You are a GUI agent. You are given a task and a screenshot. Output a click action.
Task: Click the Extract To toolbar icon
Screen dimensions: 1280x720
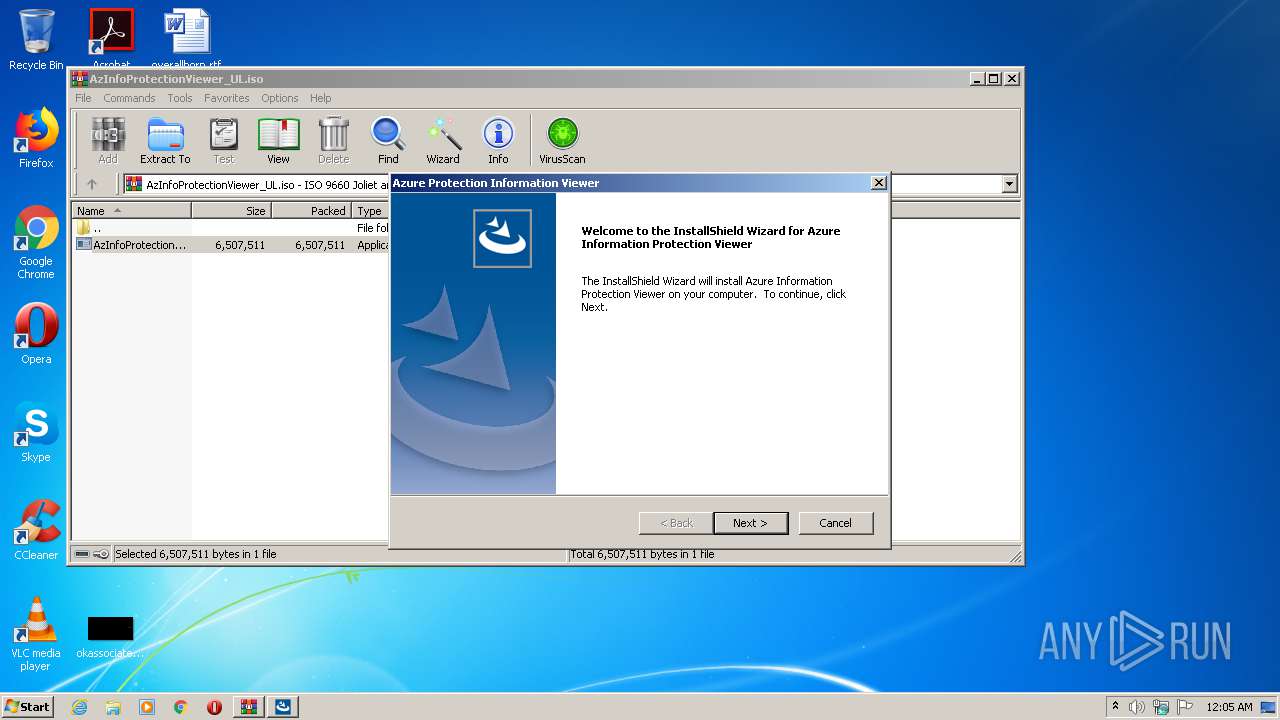click(x=165, y=141)
